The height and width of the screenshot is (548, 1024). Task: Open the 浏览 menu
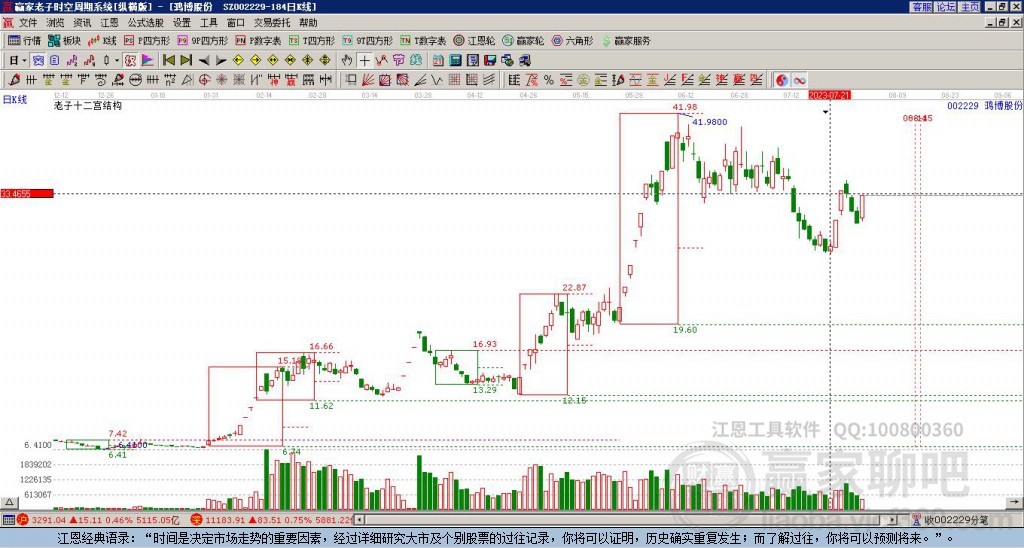point(56,23)
